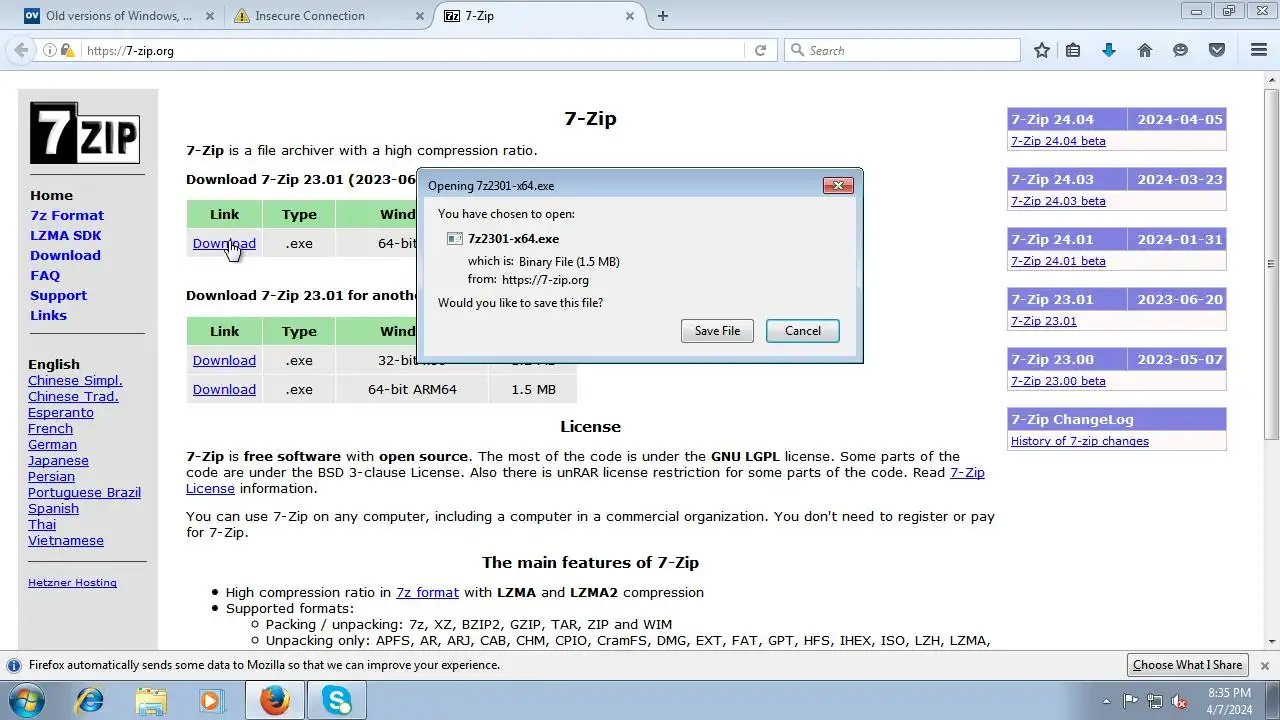Open History of 7-zip changes link
This screenshot has width=1280, height=720.
(1080, 441)
